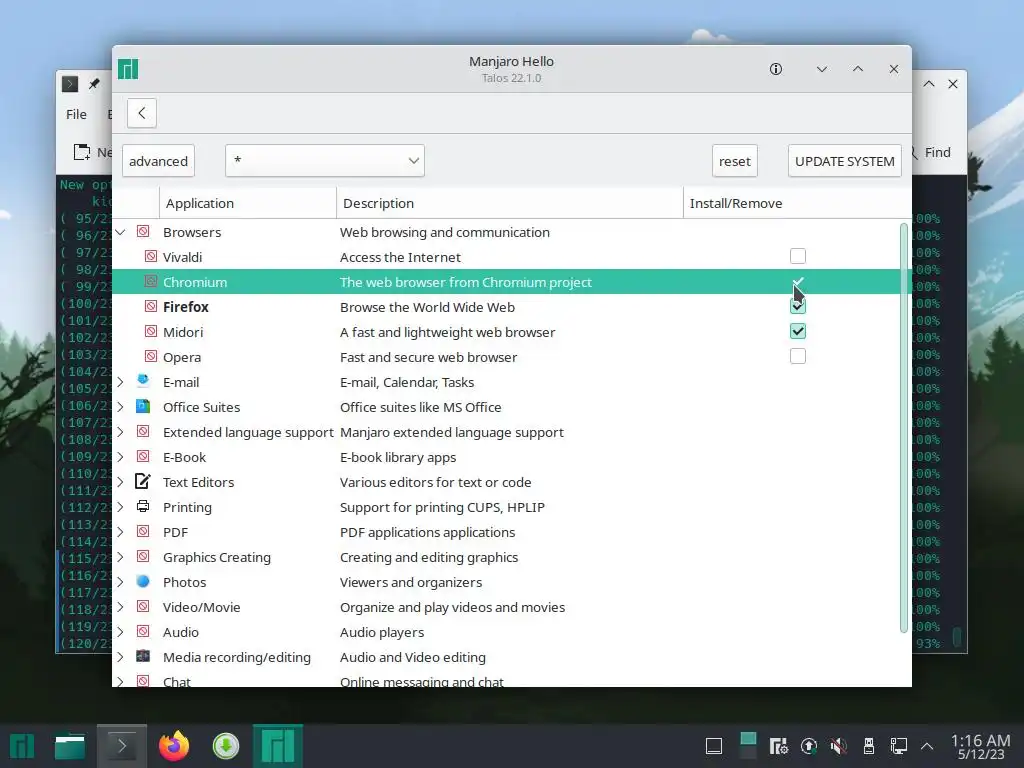Open the green installer download icon
This screenshot has width=1024, height=768.
coord(226,746)
